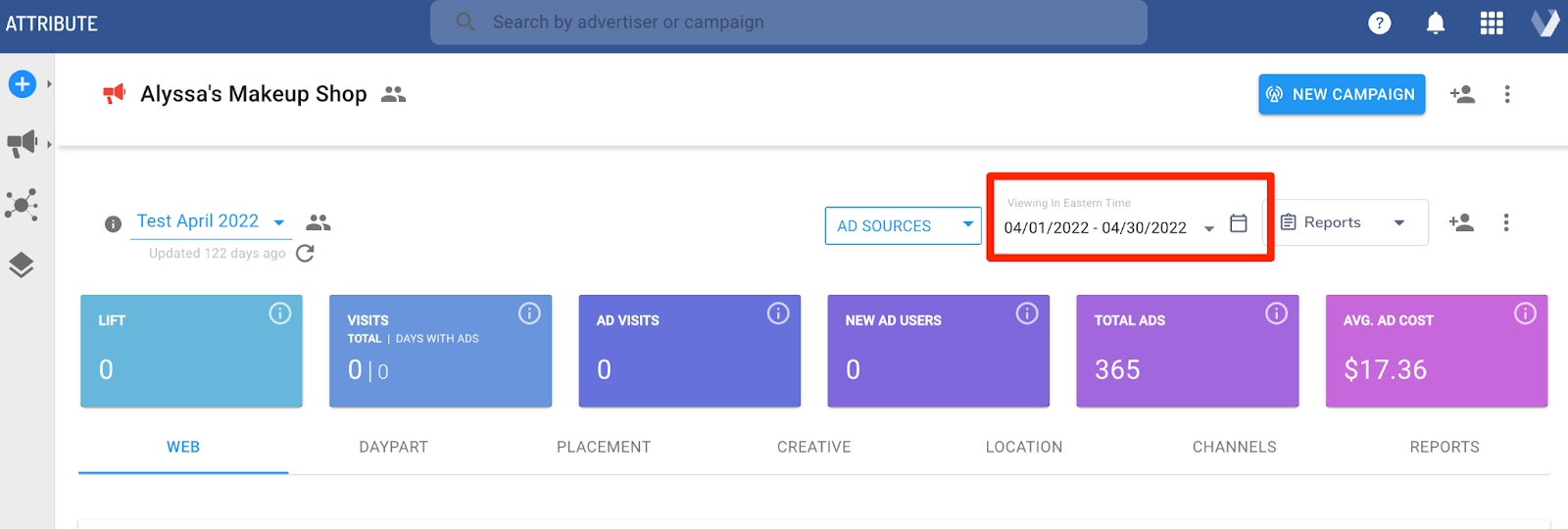Switch to the DAYPART tab
The width and height of the screenshot is (1568, 529).
393,447
